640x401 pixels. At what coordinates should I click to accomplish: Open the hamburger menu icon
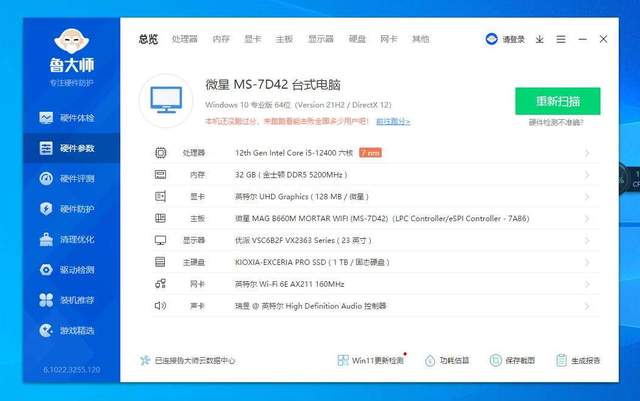[x=561, y=39]
